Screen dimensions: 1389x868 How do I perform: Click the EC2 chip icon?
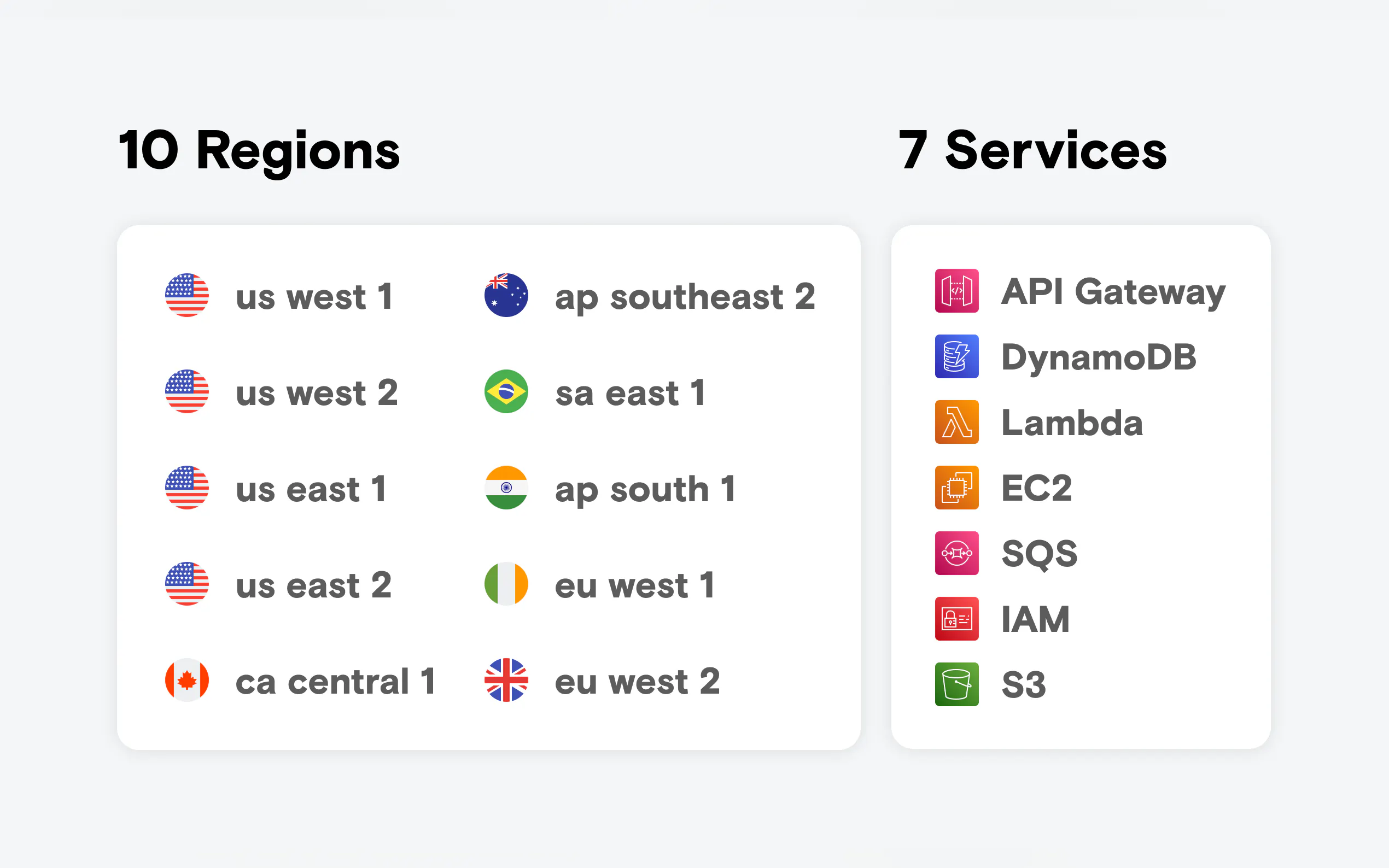pyautogui.click(x=956, y=488)
